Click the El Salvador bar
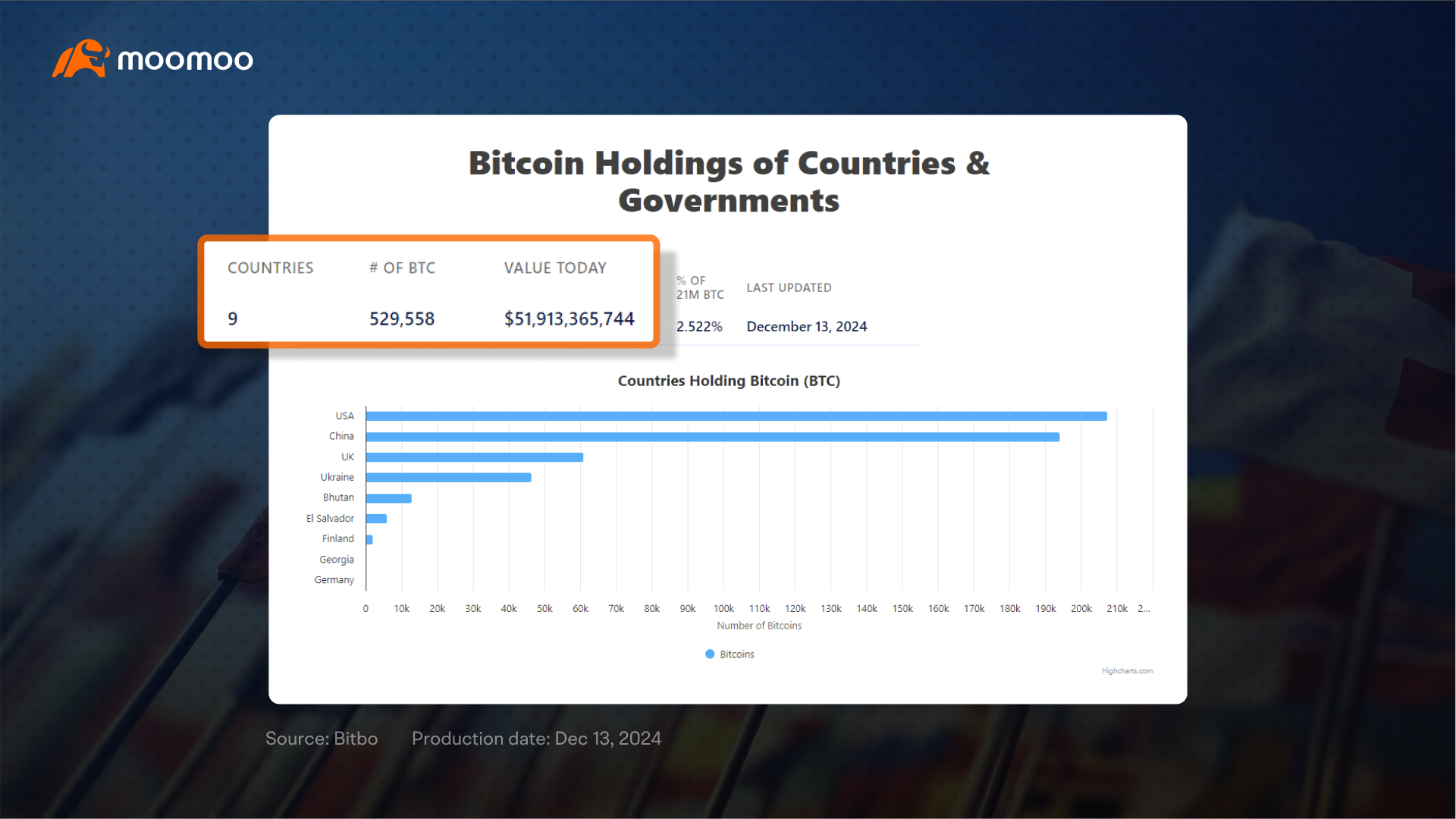This screenshot has width=1456, height=819. (x=376, y=519)
